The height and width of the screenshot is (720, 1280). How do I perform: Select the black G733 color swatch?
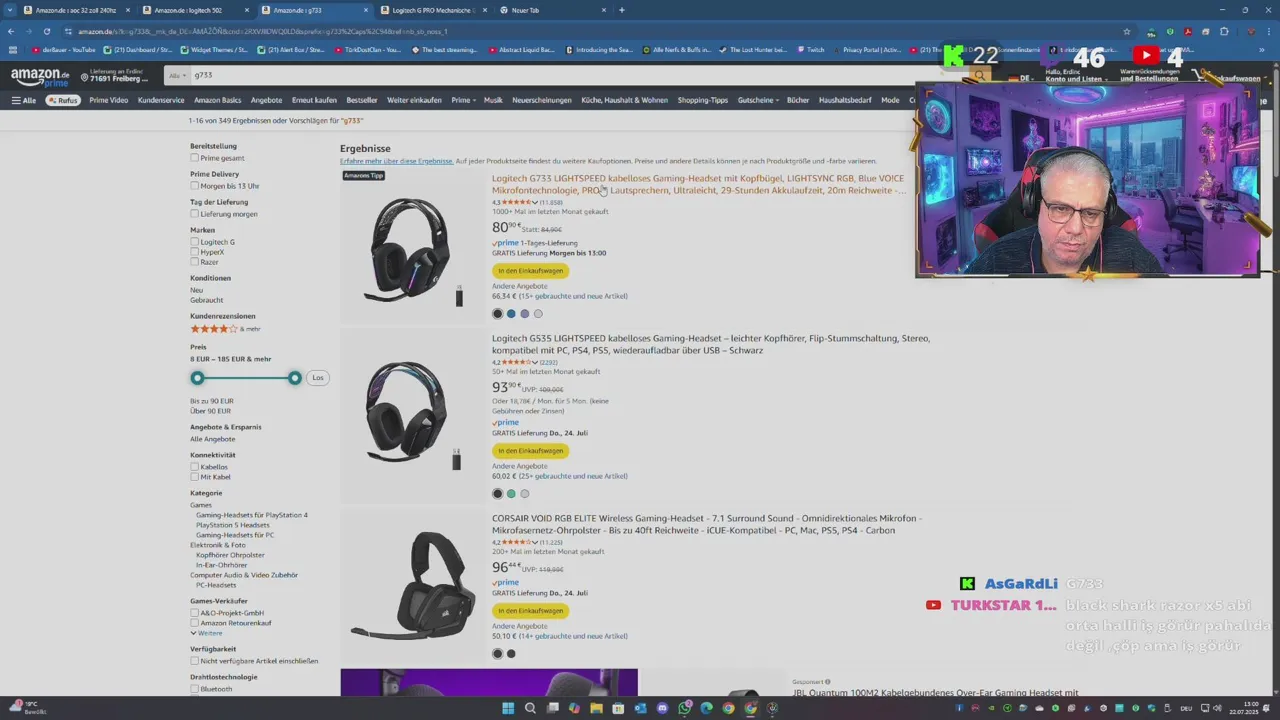498,314
